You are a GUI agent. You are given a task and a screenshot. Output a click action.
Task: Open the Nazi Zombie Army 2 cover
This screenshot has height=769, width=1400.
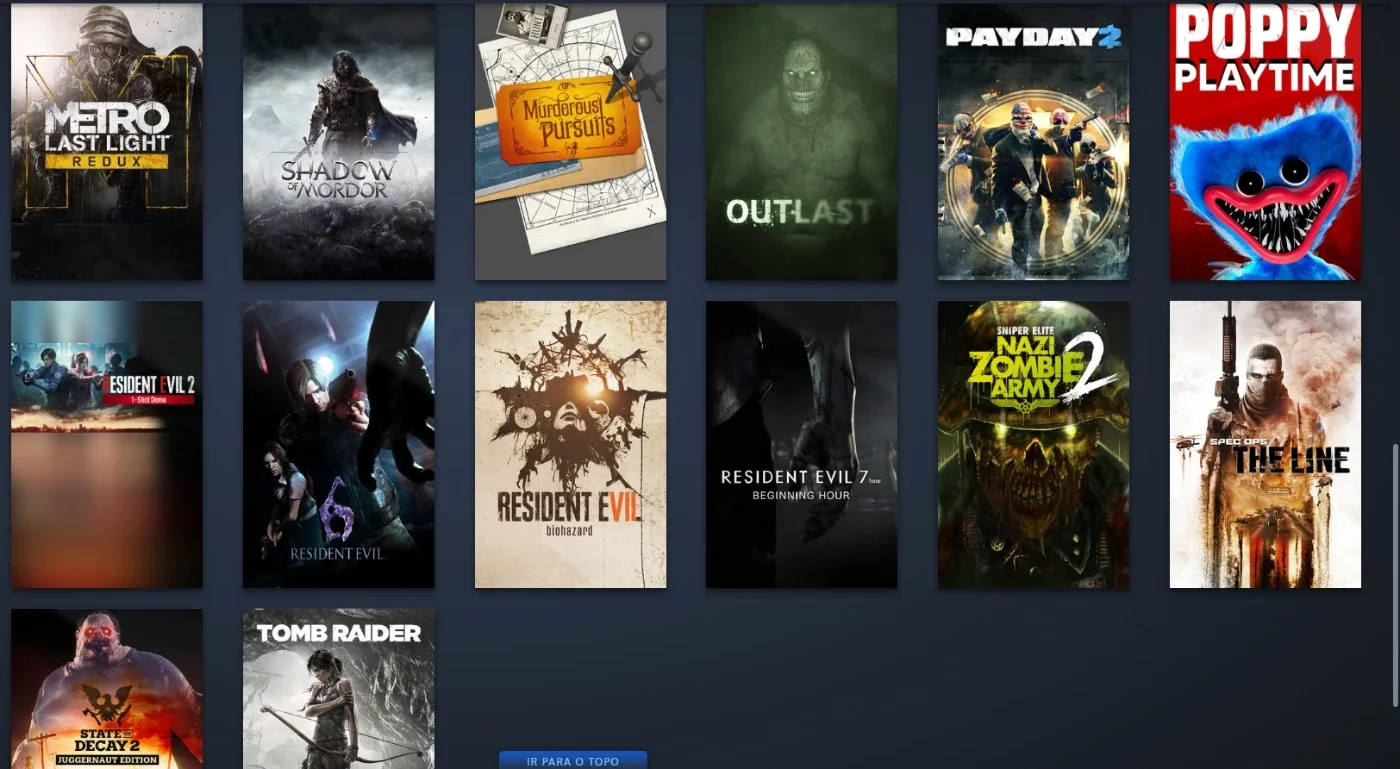pos(1034,445)
